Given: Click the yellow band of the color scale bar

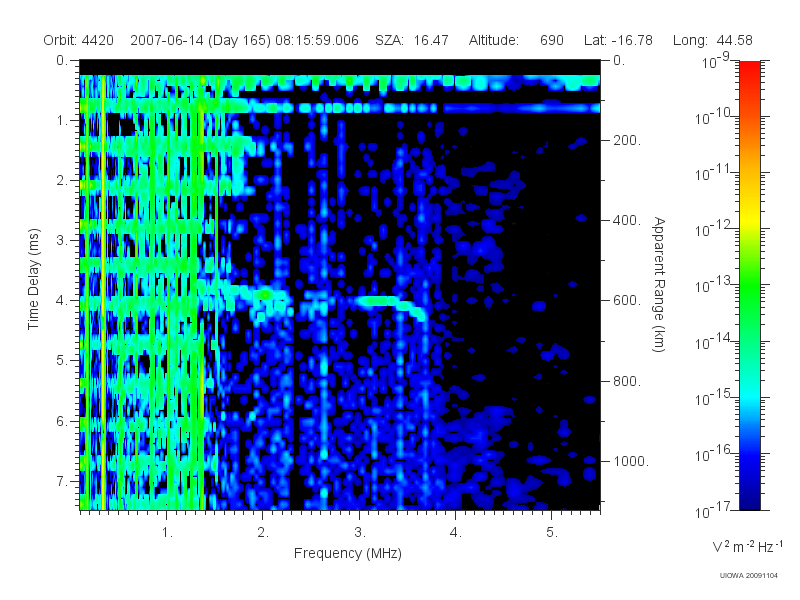Looking at the screenshot, I should click(750, 219).
